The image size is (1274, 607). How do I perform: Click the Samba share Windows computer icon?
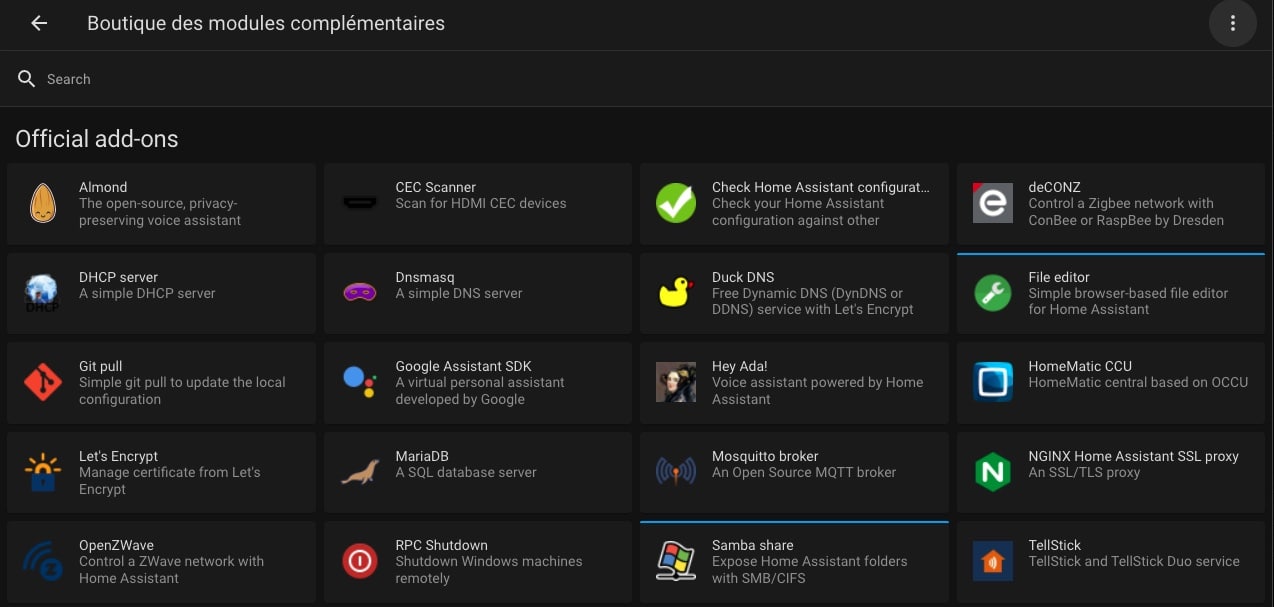click(676, 561)
